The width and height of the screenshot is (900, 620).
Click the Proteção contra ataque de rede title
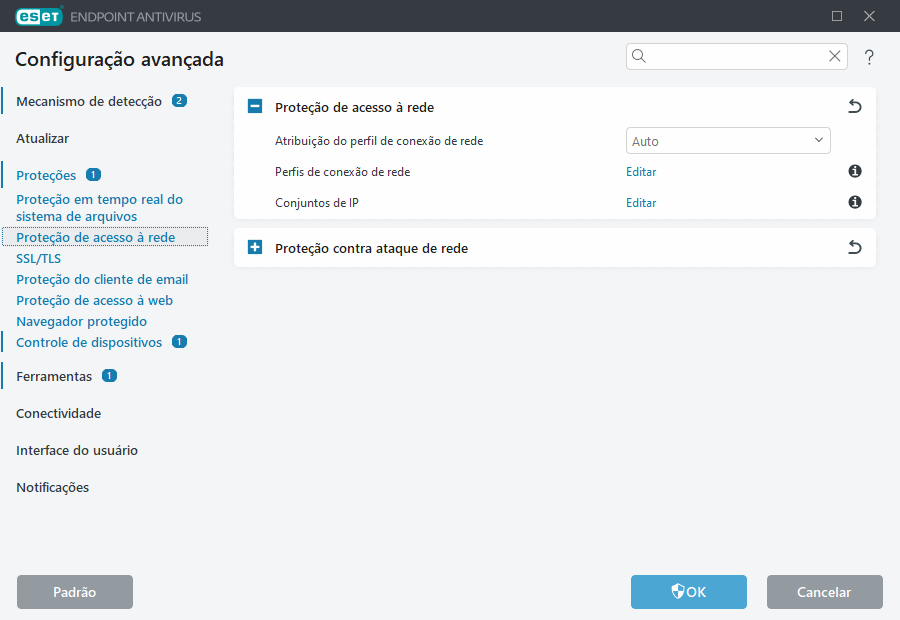pos(371,249)
